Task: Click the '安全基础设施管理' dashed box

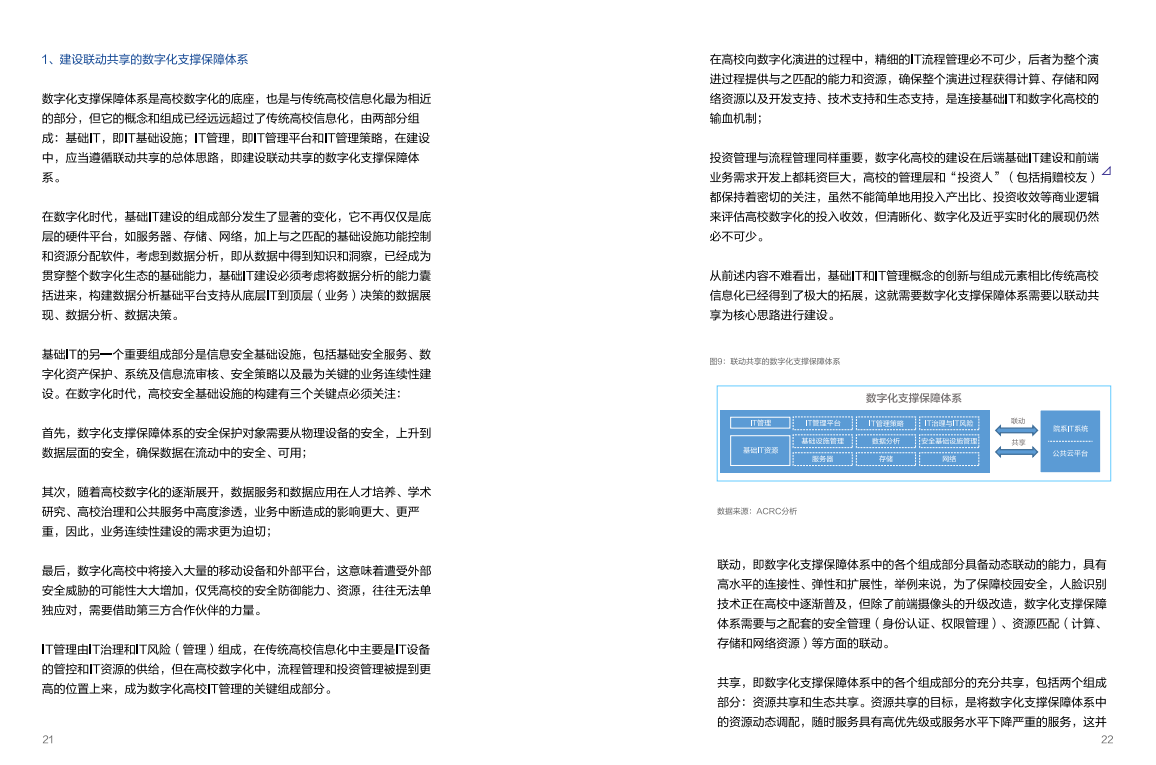Action: (949, 441)
